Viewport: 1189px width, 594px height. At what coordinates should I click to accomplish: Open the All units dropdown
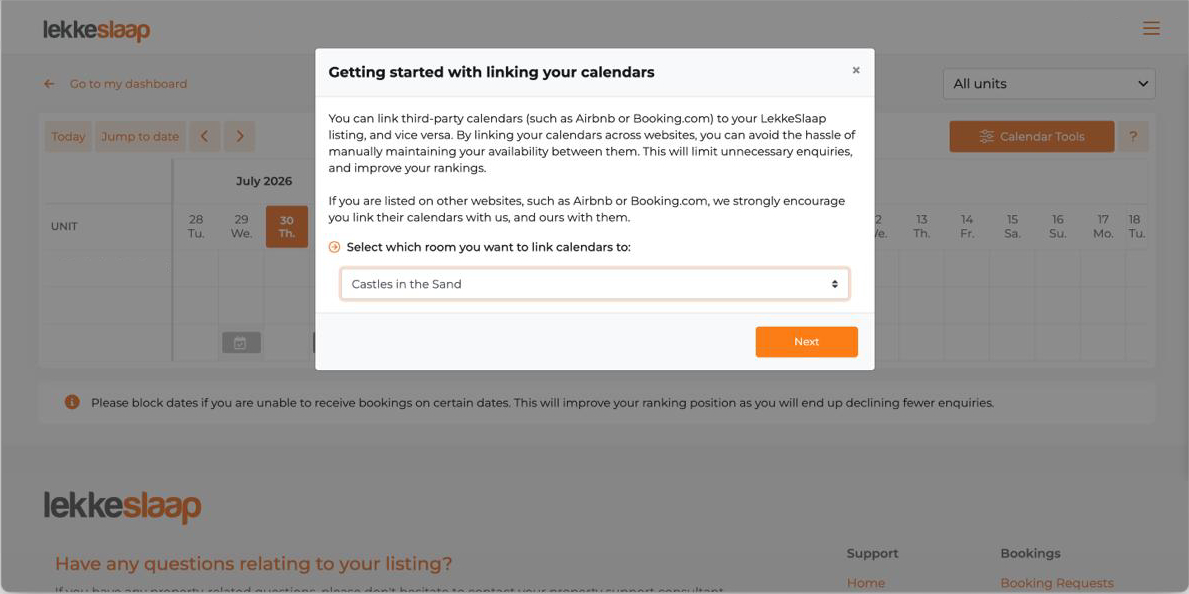point(1049,84)
